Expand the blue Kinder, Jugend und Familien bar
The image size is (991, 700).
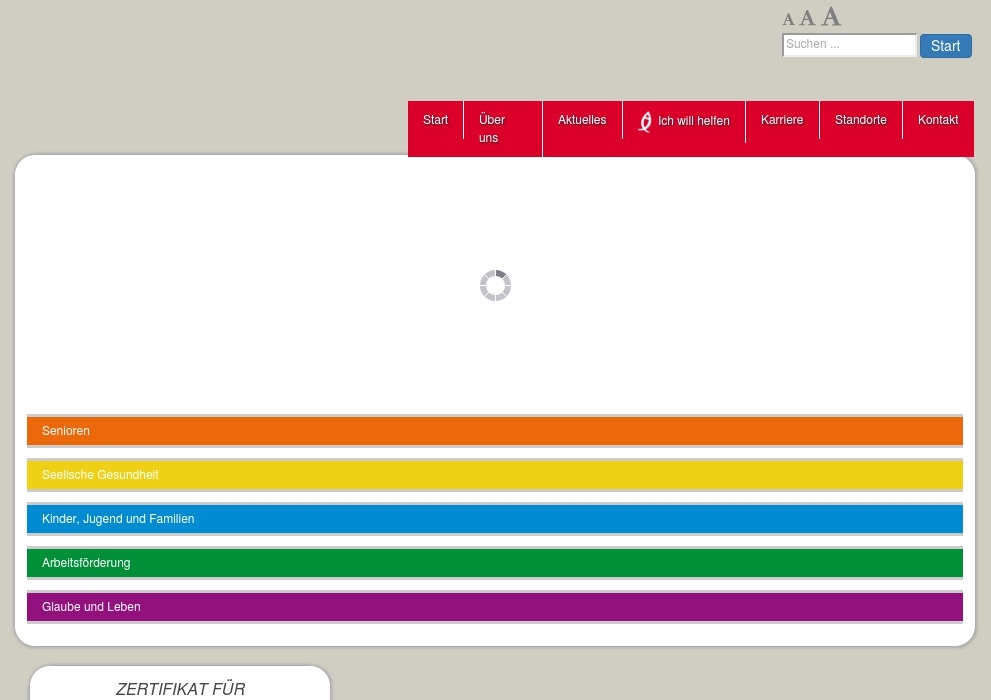click(494, 519)
